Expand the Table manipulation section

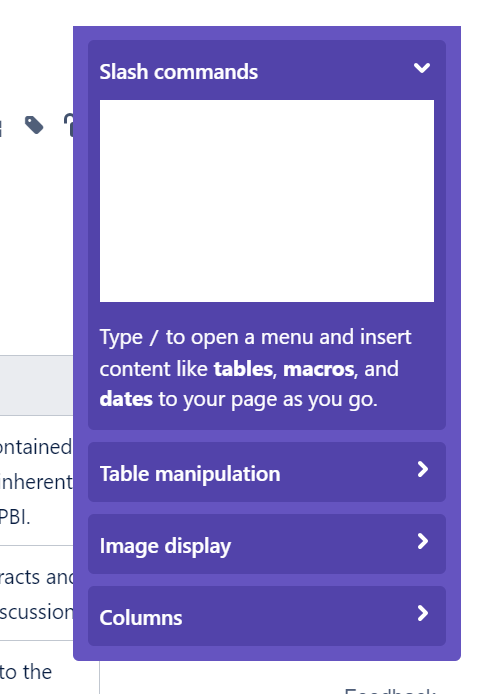[x=422, y=469]
